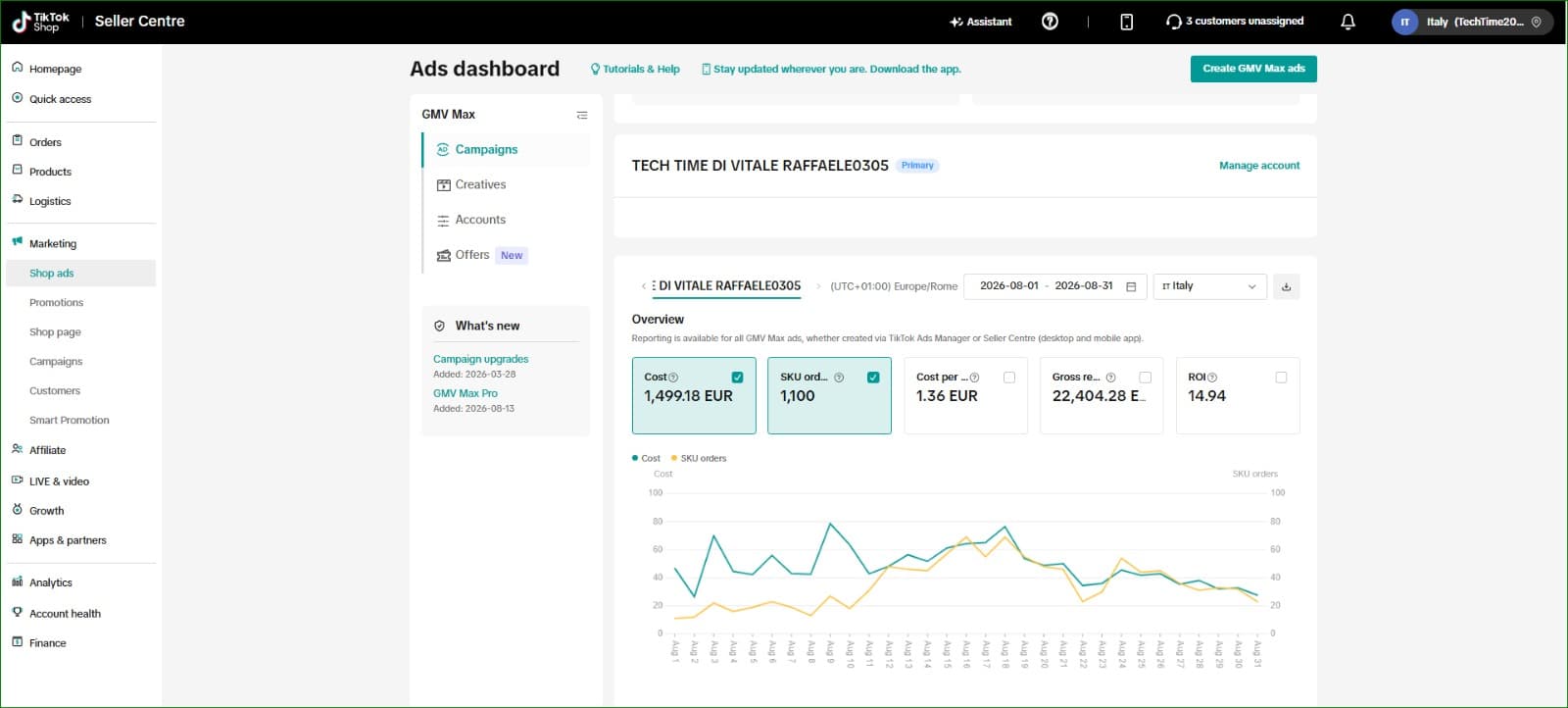Click the Cost per order info icon

[x=974, y=378]
